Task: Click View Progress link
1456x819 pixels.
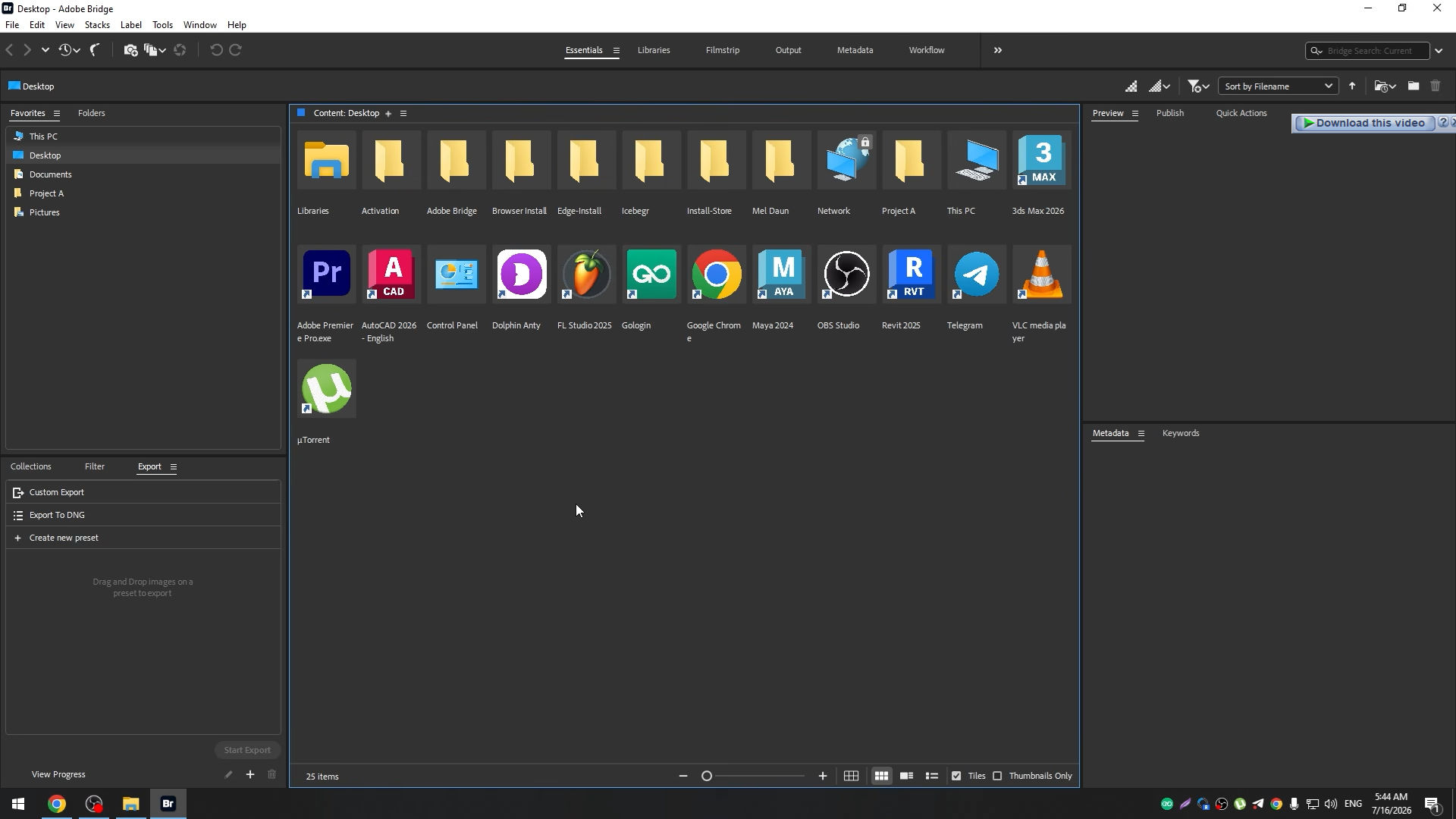Action: pos(58,774)
